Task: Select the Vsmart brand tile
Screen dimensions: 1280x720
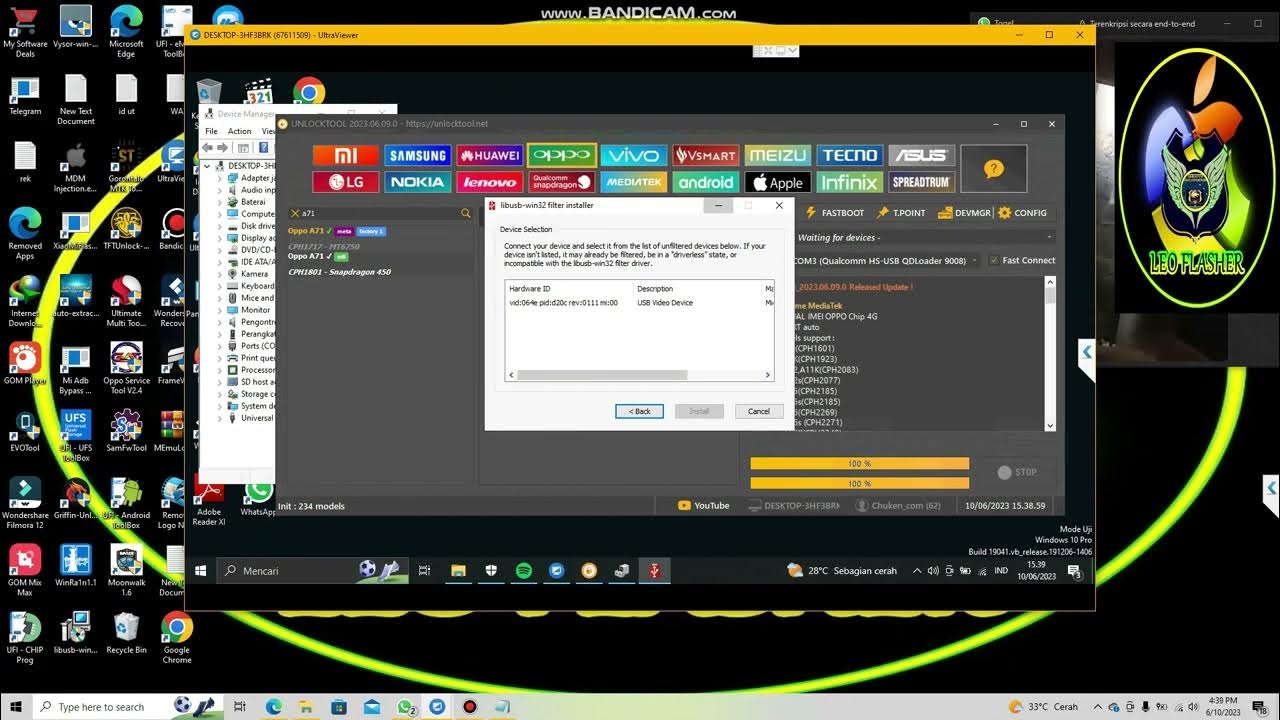Action: click(x=706, y=155)
